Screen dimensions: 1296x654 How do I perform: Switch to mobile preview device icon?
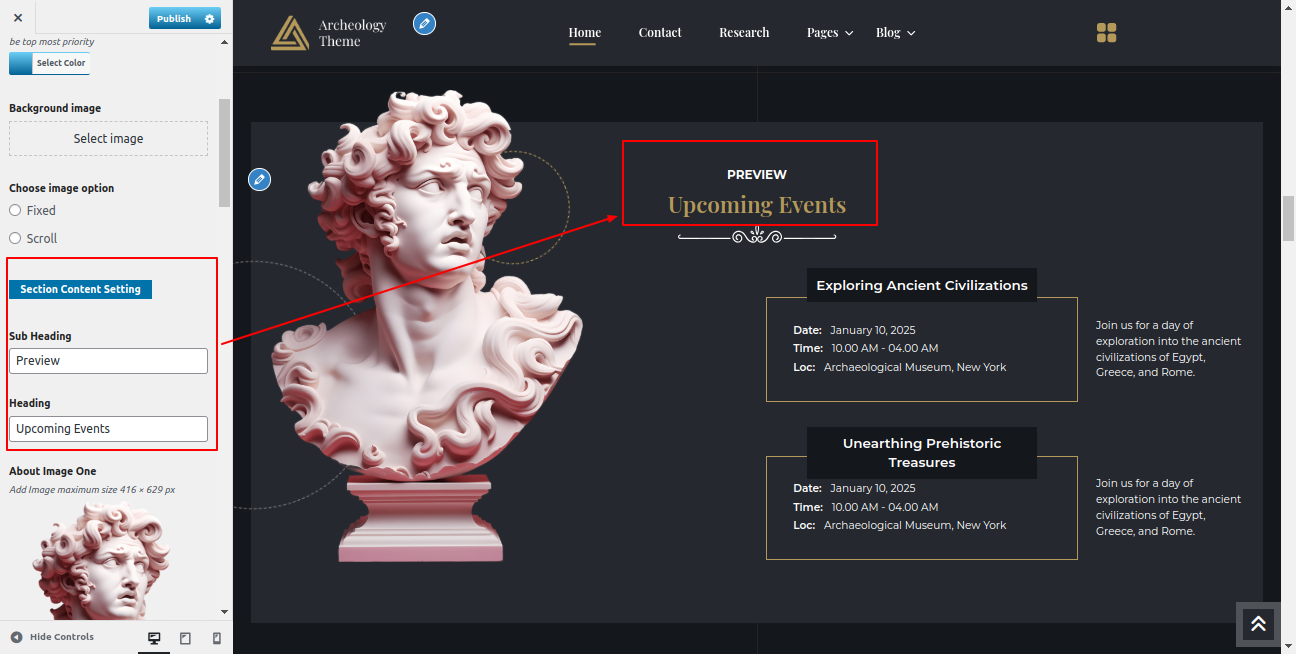tap(216, 638)
